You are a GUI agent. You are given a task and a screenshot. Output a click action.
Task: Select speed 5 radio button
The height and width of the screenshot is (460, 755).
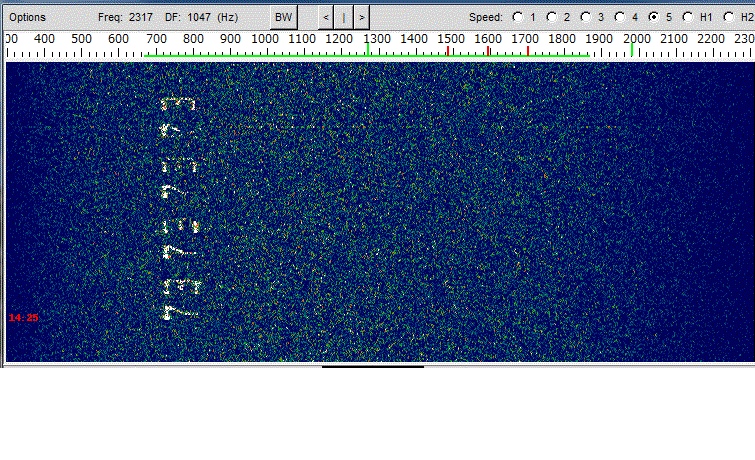654,17
